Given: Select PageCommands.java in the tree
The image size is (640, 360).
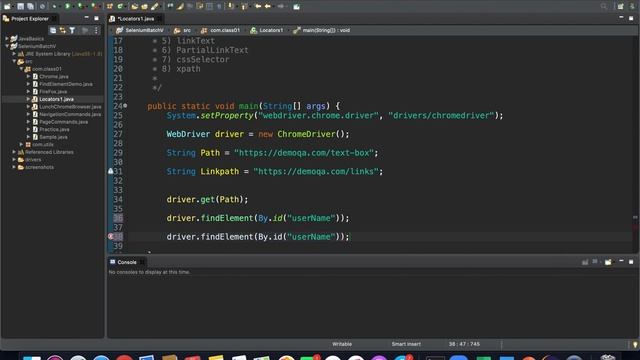Looking at the screenshot, I should (x=63, y=122).
